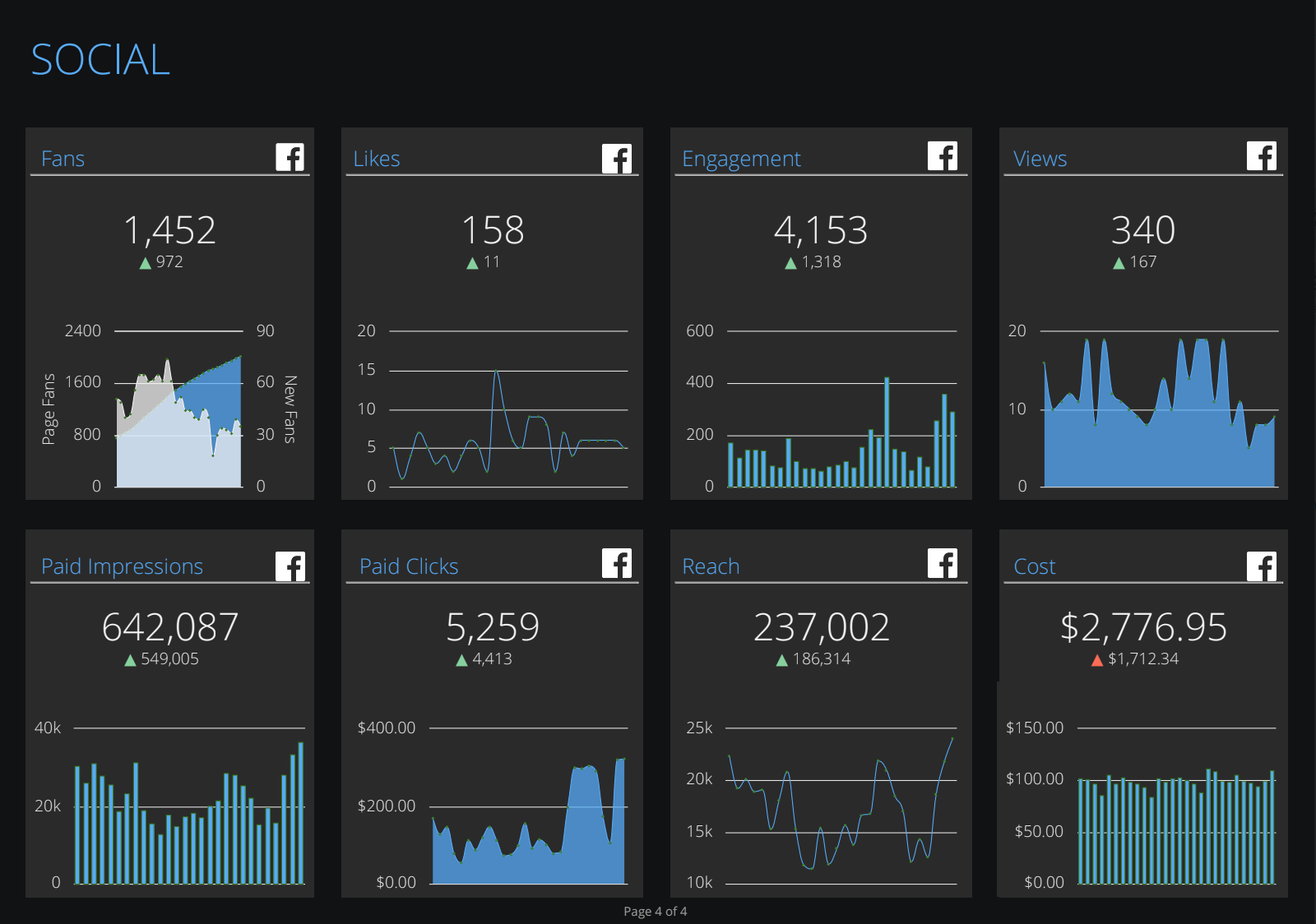1316x924 pixels.
Task: Click the Facebook icon on the Views widget
Action: pos(1261,156)
